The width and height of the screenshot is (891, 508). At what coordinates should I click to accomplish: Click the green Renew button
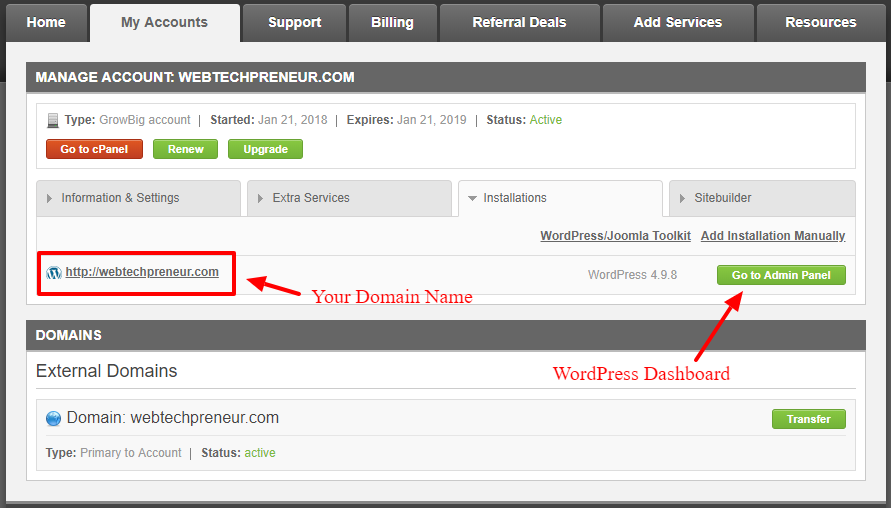[x=185, y=149]
